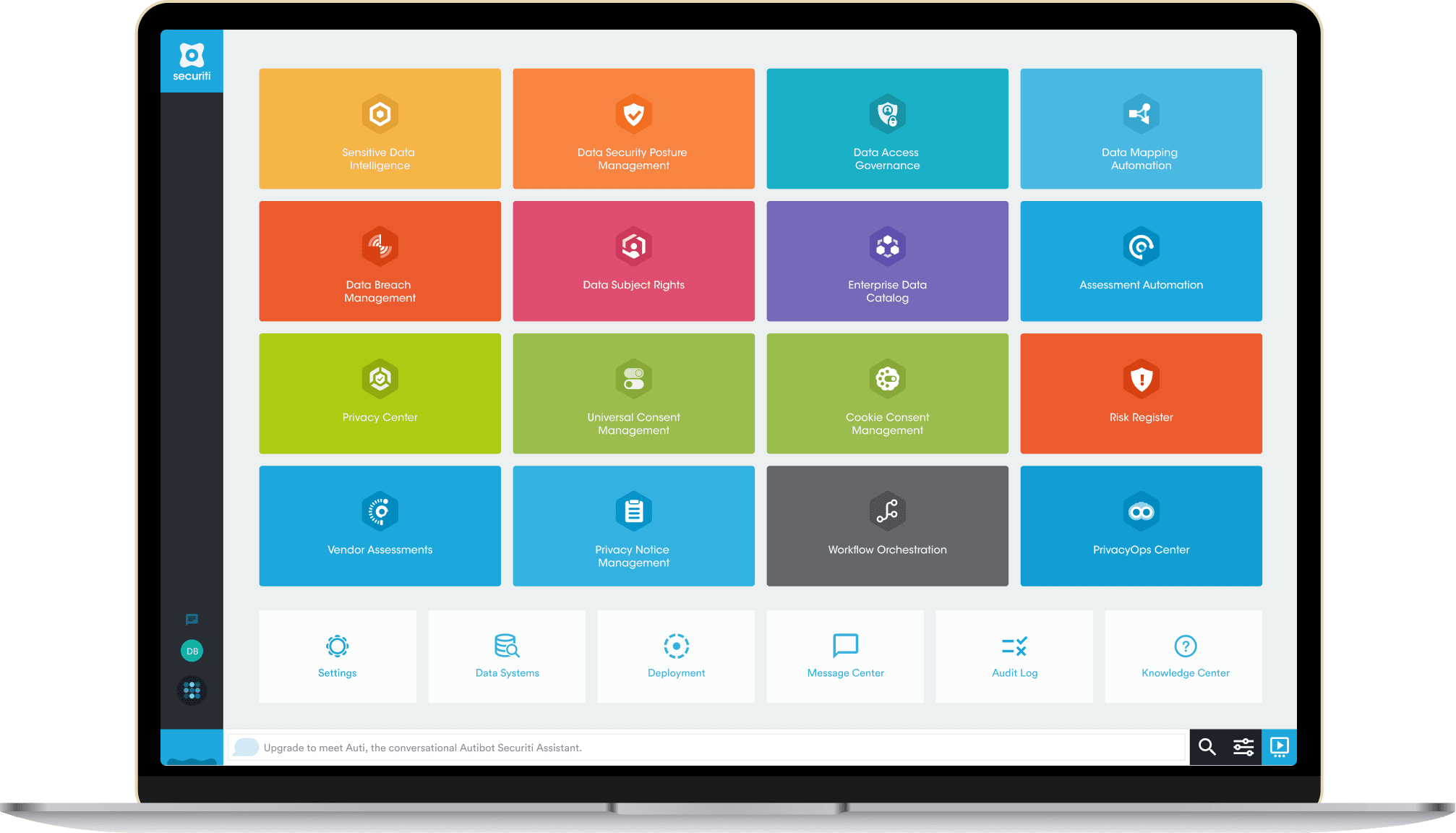Open Data Subject Rights module

(x=634, y=260)
